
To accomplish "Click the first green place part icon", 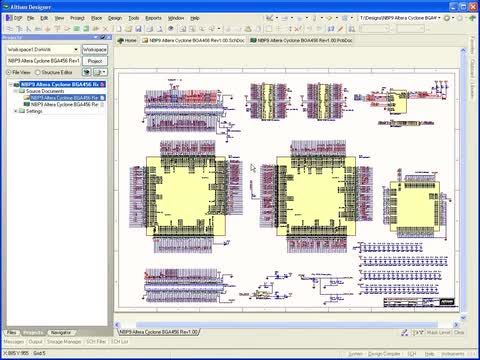I will click(76, 29).
